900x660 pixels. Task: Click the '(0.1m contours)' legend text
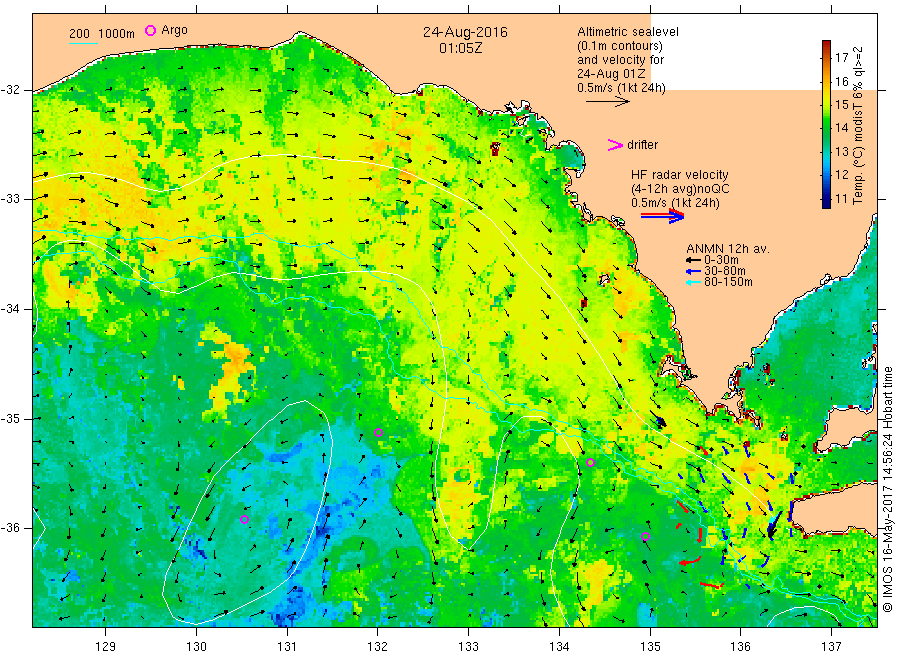pyautogui.click(x=620, y=46)
